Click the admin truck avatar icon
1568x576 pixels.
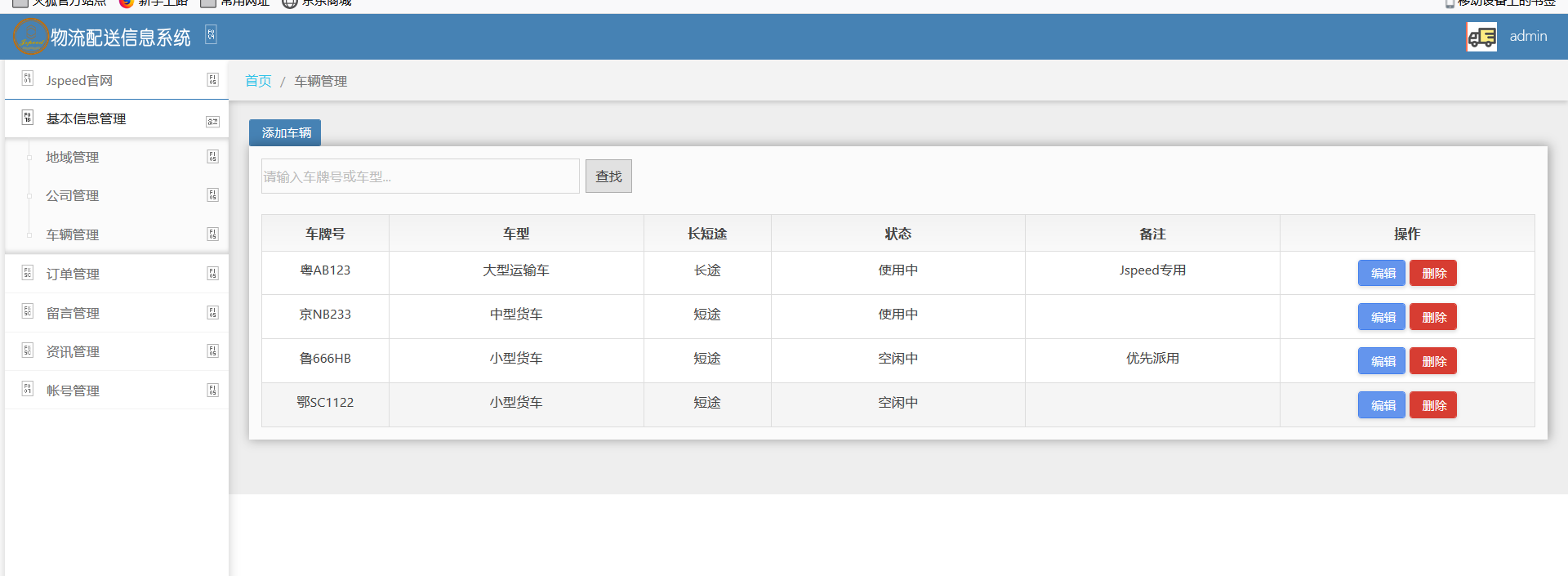pyautogui.click(x=1481, y=37)
